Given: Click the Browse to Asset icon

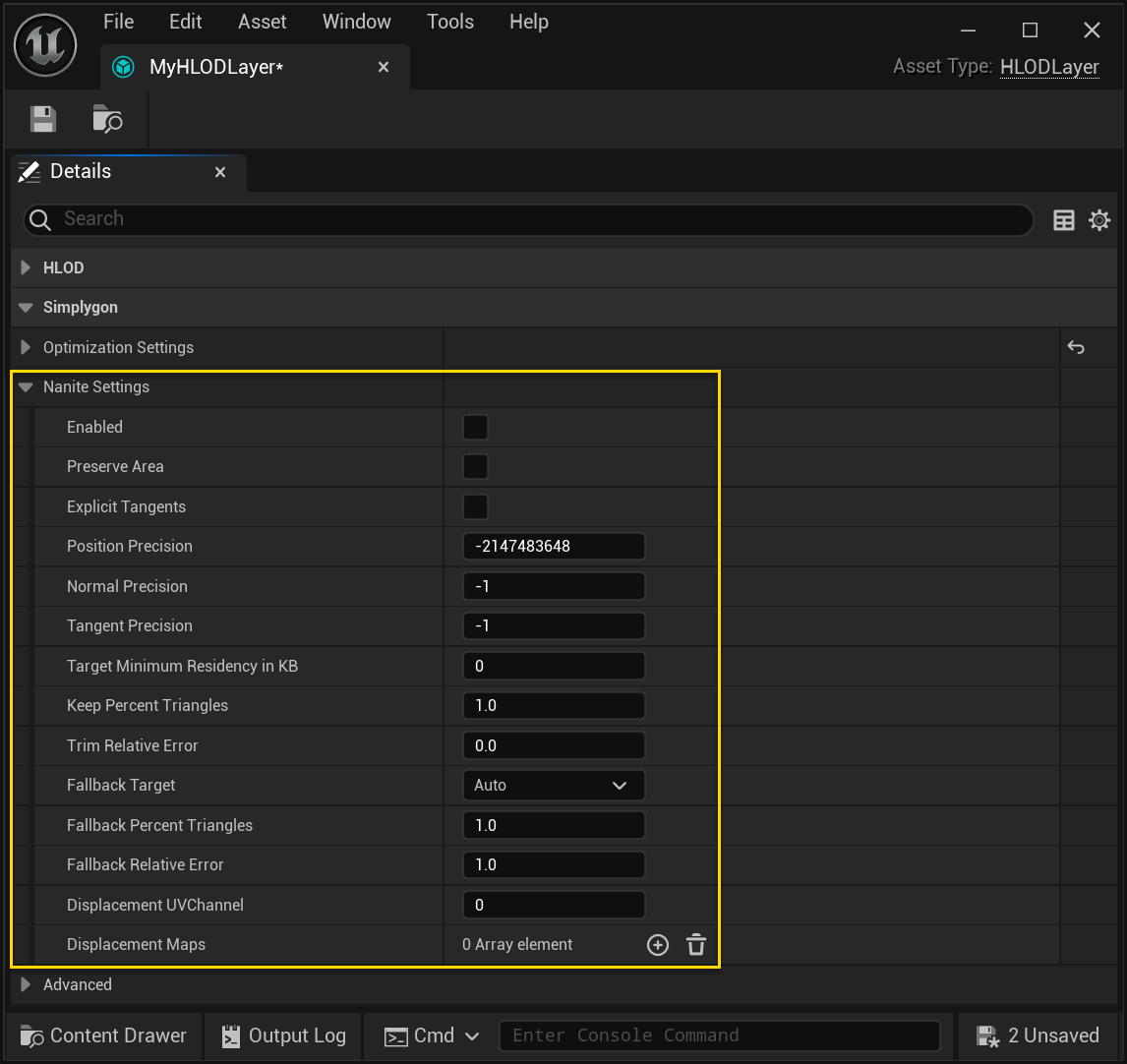Looking at the screenshot, I should click(107, 118).
